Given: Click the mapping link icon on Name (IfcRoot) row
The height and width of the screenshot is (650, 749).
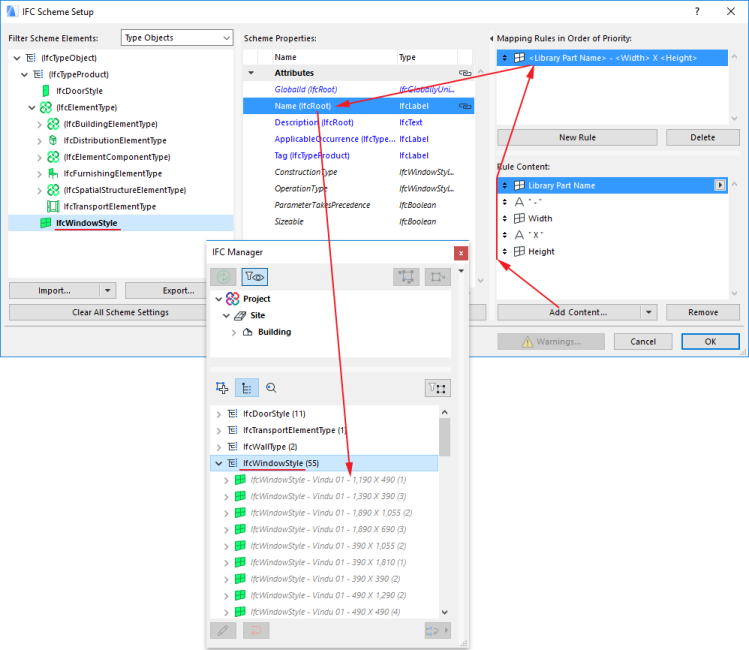Looking at the screenshot, I should pyautogui.click(x=465, y=106).
